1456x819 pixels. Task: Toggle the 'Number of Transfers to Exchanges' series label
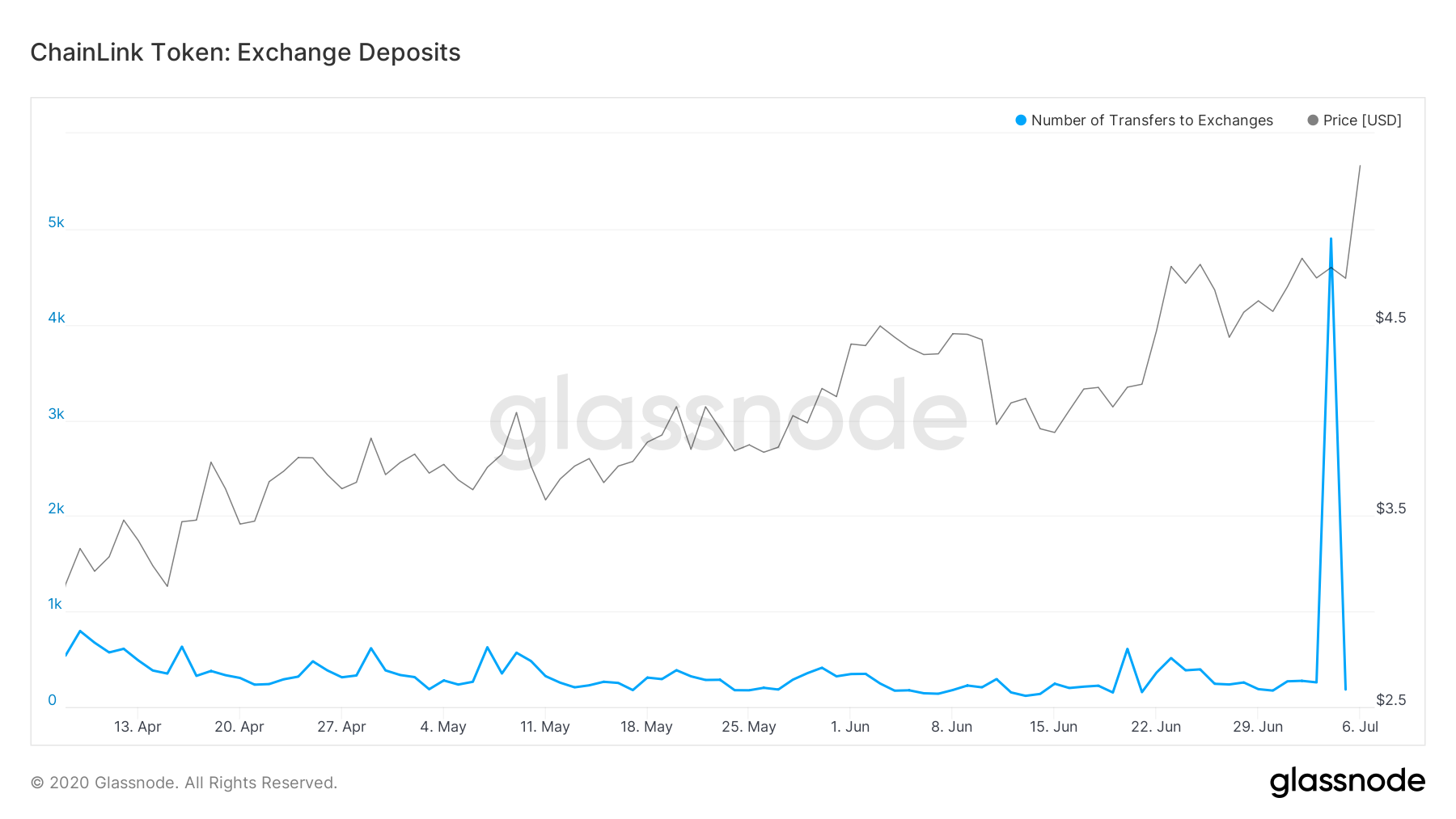[x=1151, y=120]
